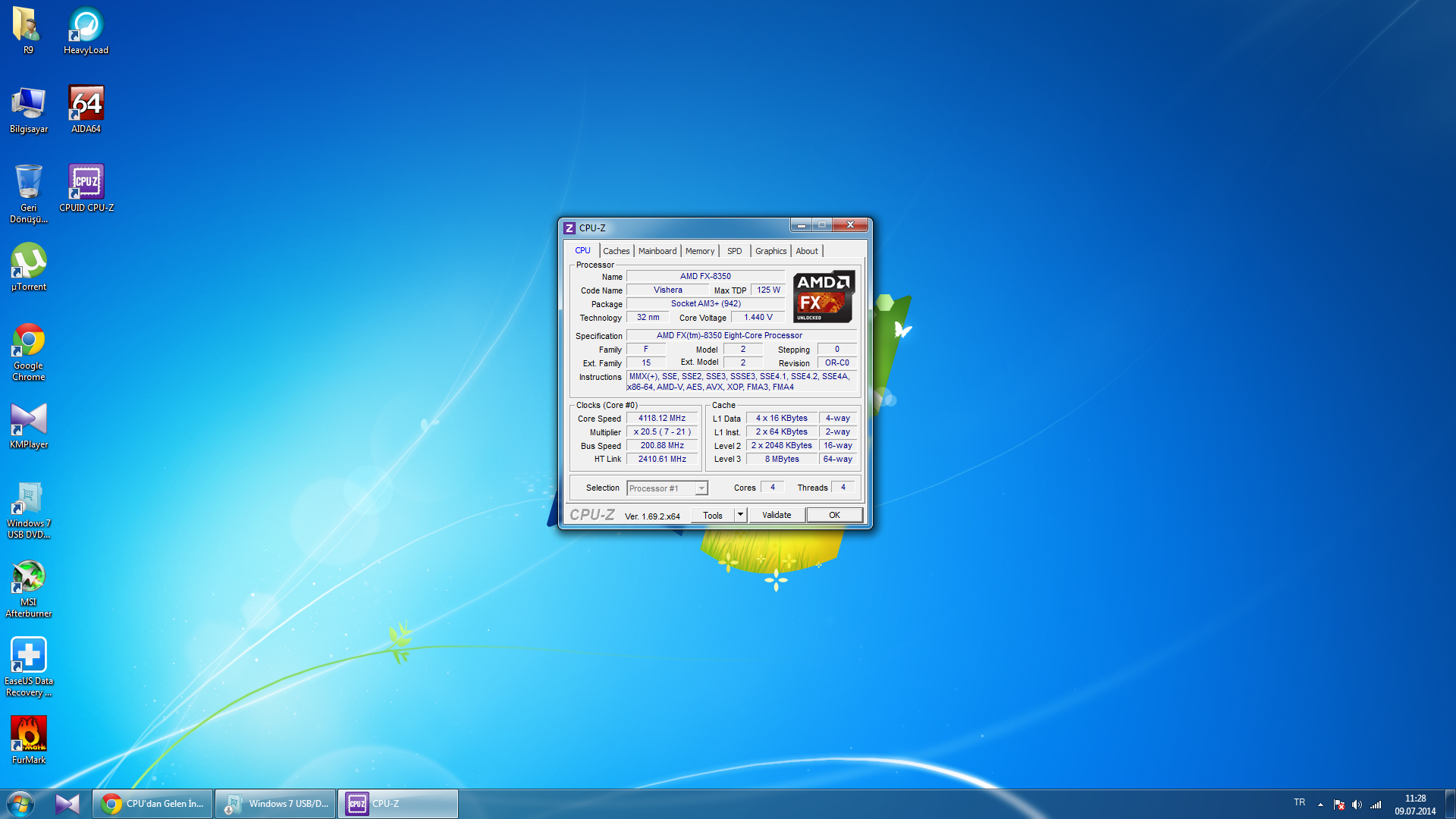
Task: Switch to the Chrome taskbar window
Action: [x=152, y=804]
